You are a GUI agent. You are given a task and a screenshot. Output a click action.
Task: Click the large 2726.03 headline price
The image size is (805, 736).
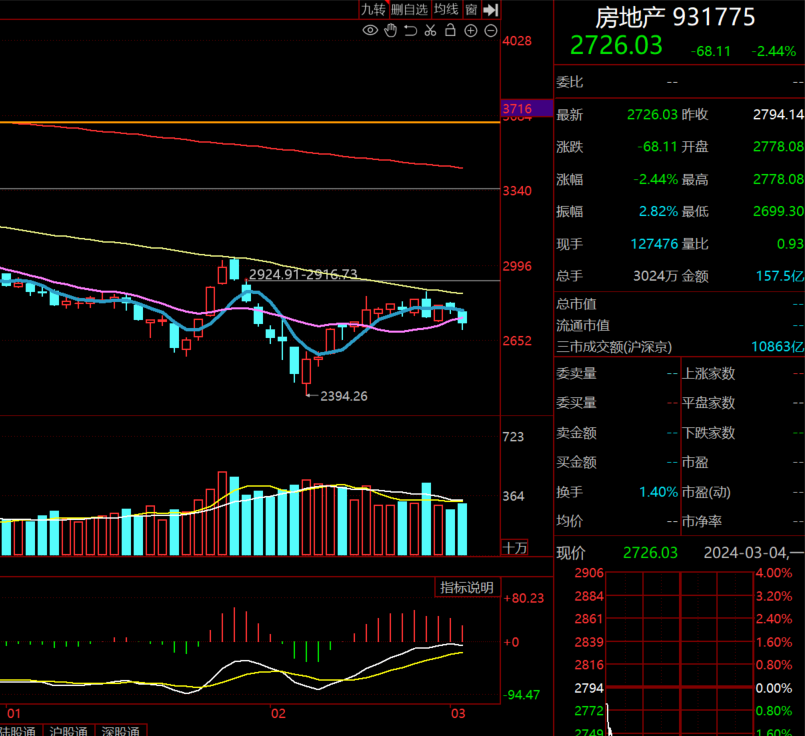tap(616, 45)
